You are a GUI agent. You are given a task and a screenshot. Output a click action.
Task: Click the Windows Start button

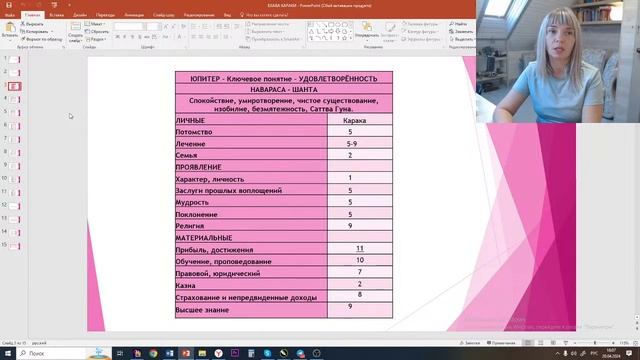click(x=8, y=353)
